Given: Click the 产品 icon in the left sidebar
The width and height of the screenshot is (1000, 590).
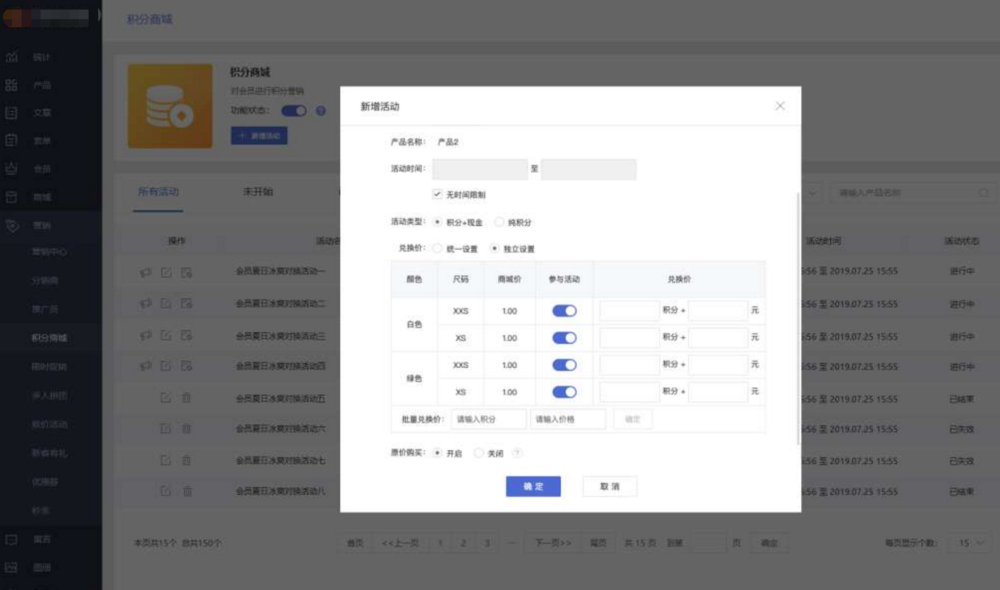Looking at the screenshot, I should 12,86.
